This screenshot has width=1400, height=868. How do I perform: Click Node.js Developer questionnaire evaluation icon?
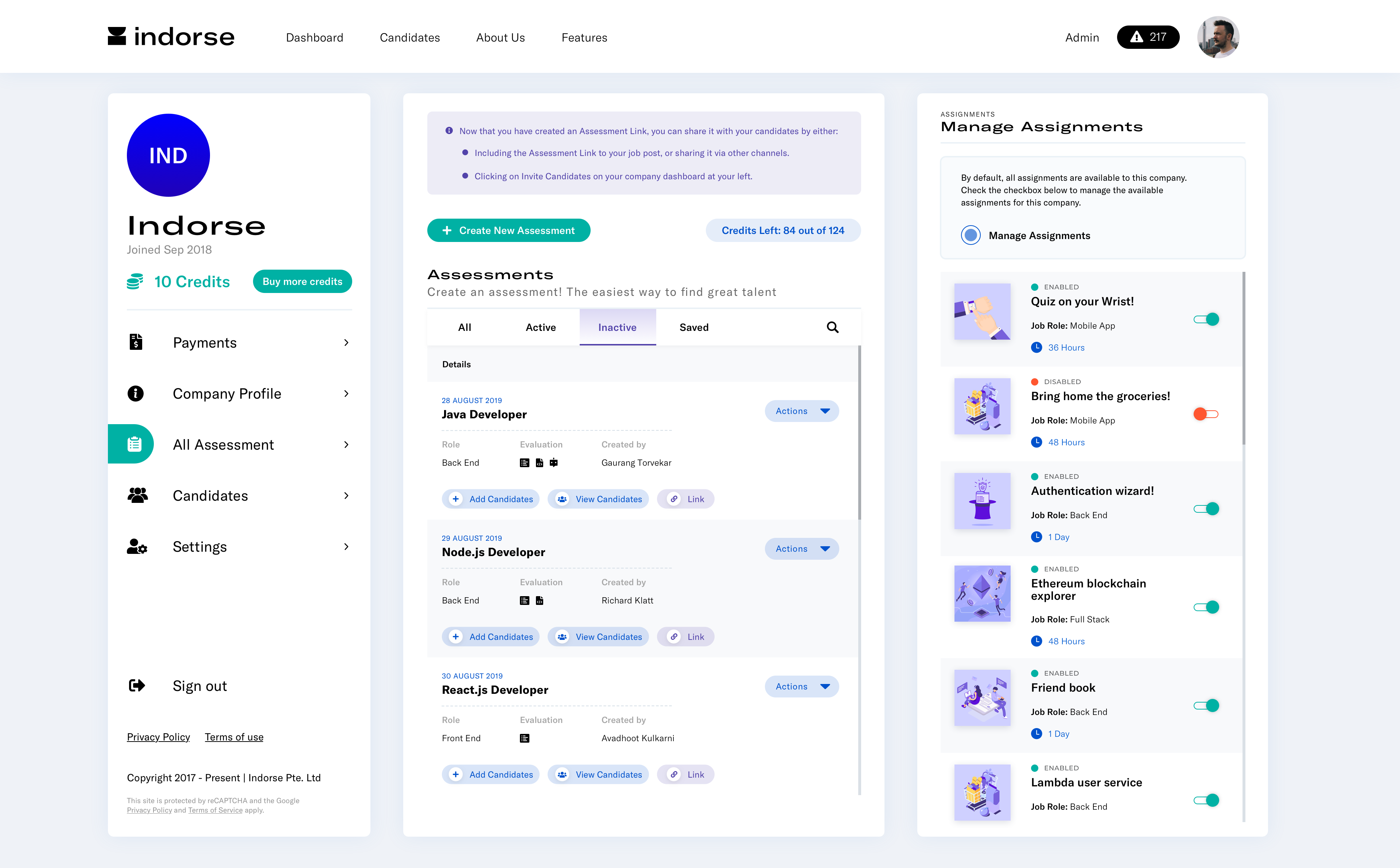(x=524, y=601)
